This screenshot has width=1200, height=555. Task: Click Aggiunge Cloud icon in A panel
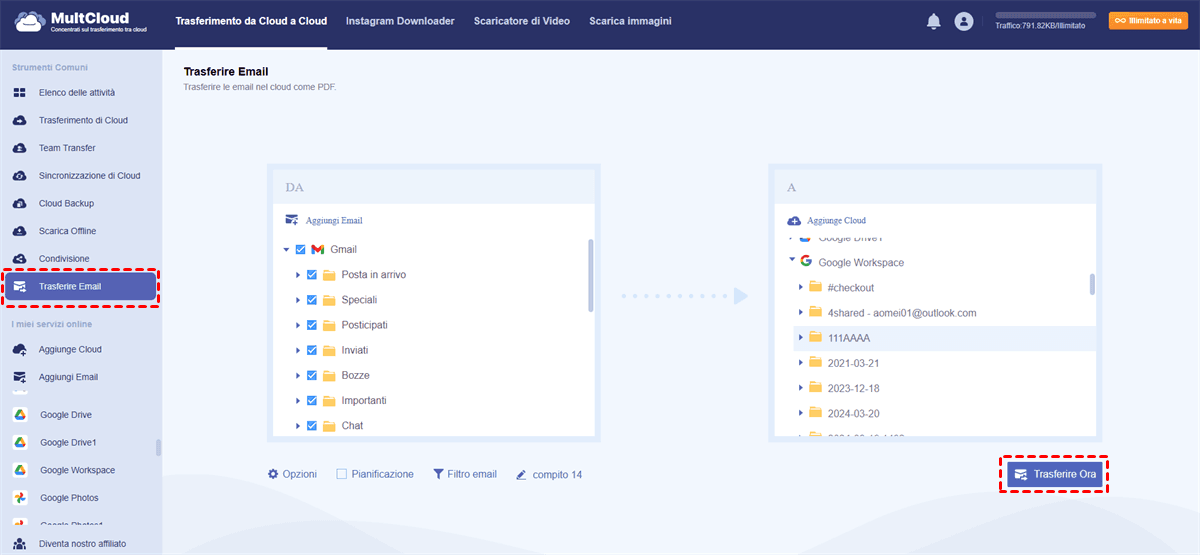pos(794,220)
